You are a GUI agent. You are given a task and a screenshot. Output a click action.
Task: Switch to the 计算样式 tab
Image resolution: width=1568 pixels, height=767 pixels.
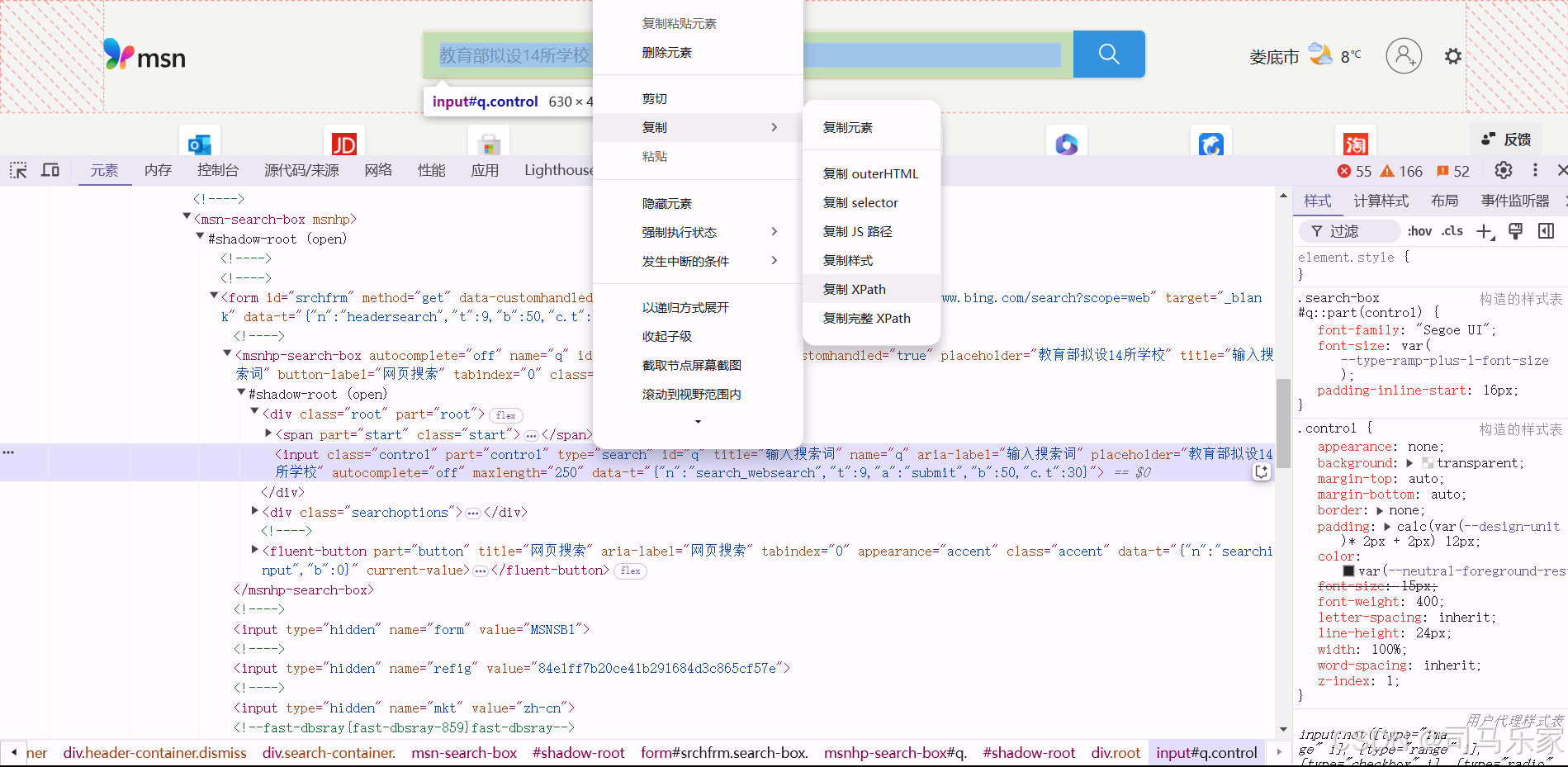click(x=1380, y=201)
